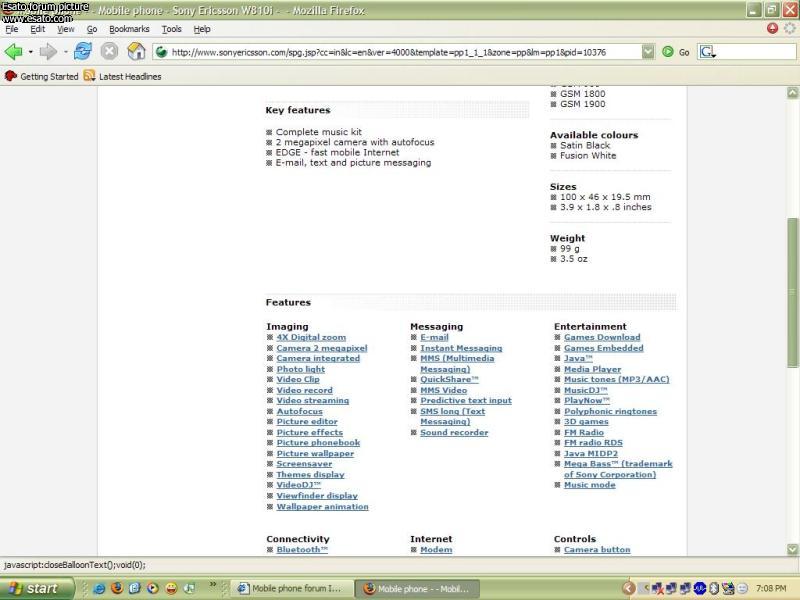Open the address bar URL dropdown
Image resolution: width=800 pixels, height=600 pixels.
(647, 52)
